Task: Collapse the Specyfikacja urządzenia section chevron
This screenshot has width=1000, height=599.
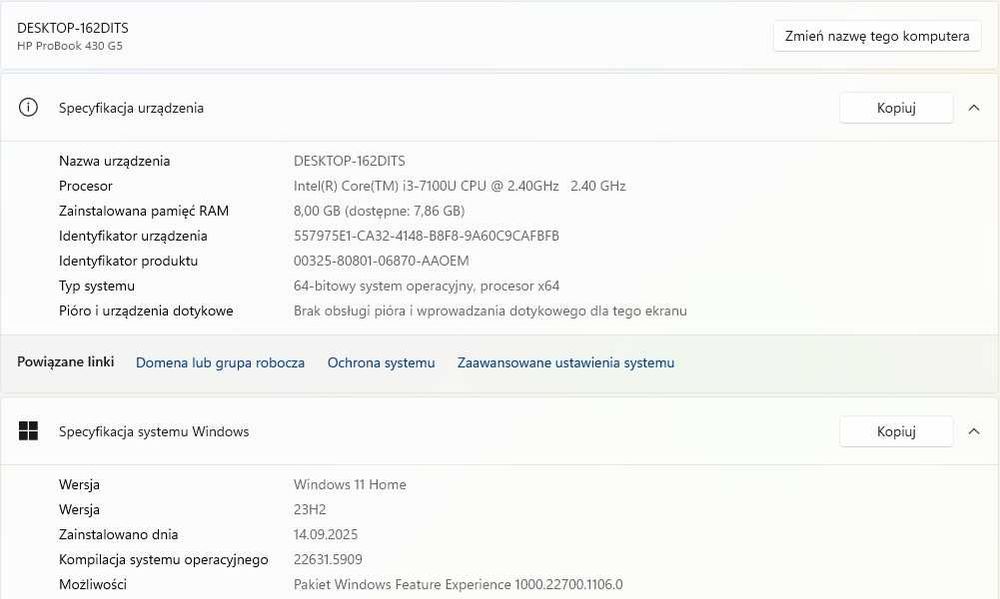Action: [974, 108]
